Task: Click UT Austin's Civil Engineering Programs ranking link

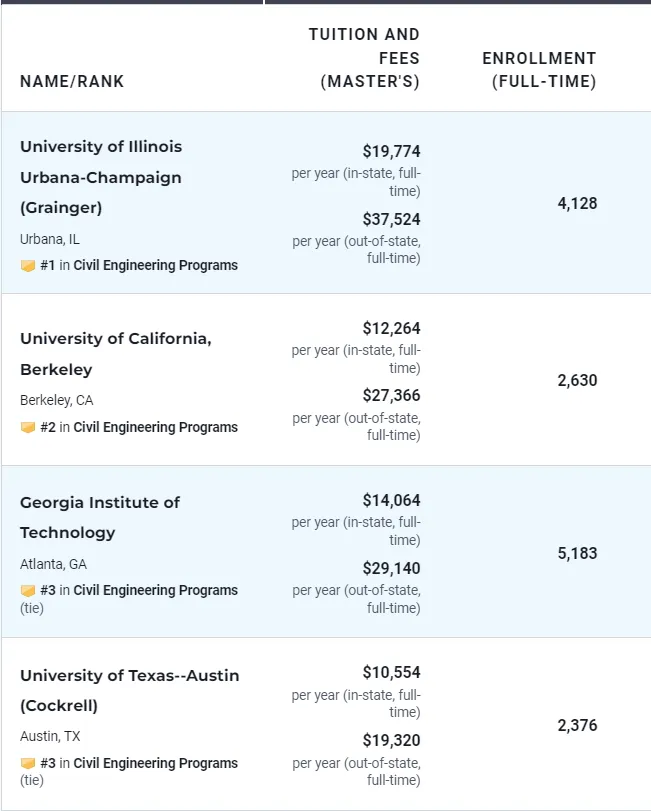Action: coord(155,764)
